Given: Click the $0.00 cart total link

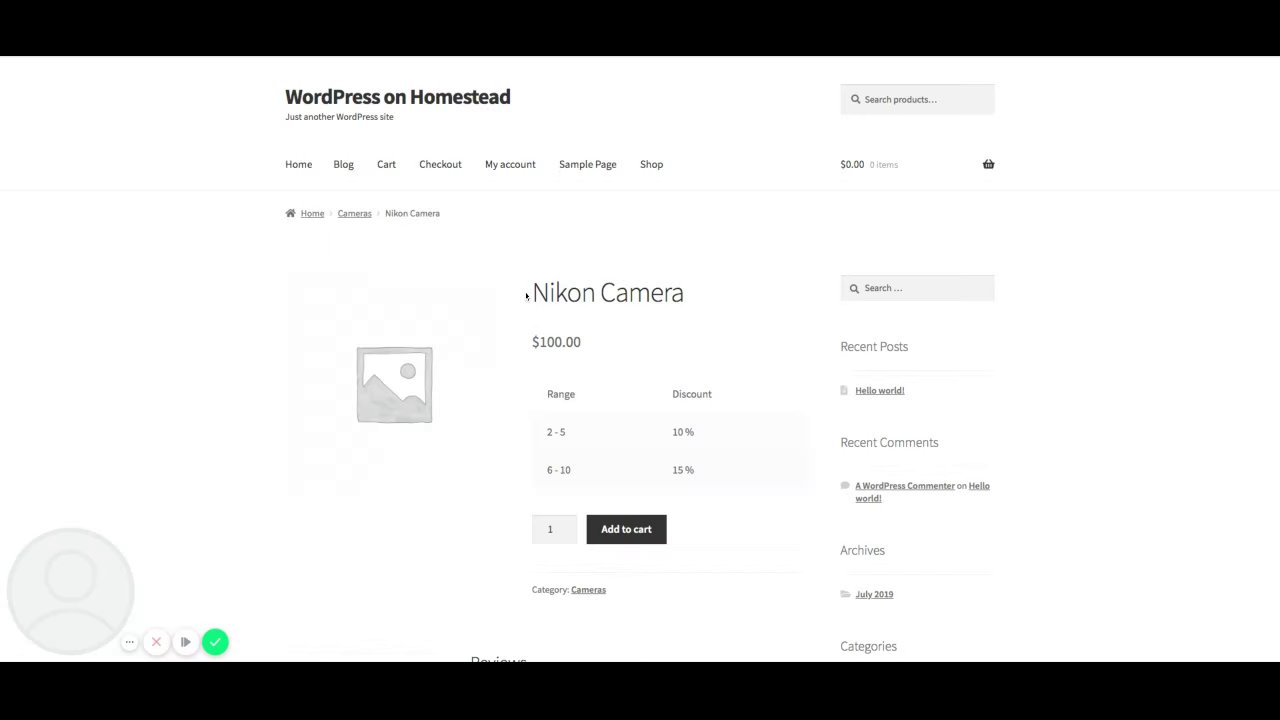Looking at the screenshot, I should [852, 164].
